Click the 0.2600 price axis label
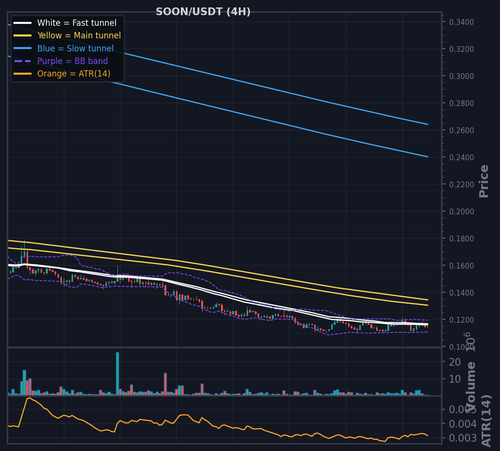The image size is (500, 451). click(x=461, y=130)
